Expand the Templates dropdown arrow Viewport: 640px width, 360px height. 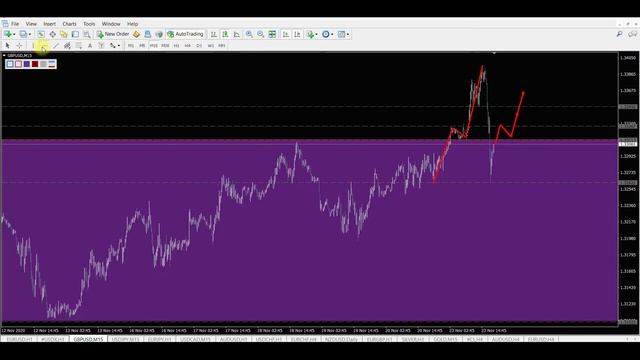(348, 34)
